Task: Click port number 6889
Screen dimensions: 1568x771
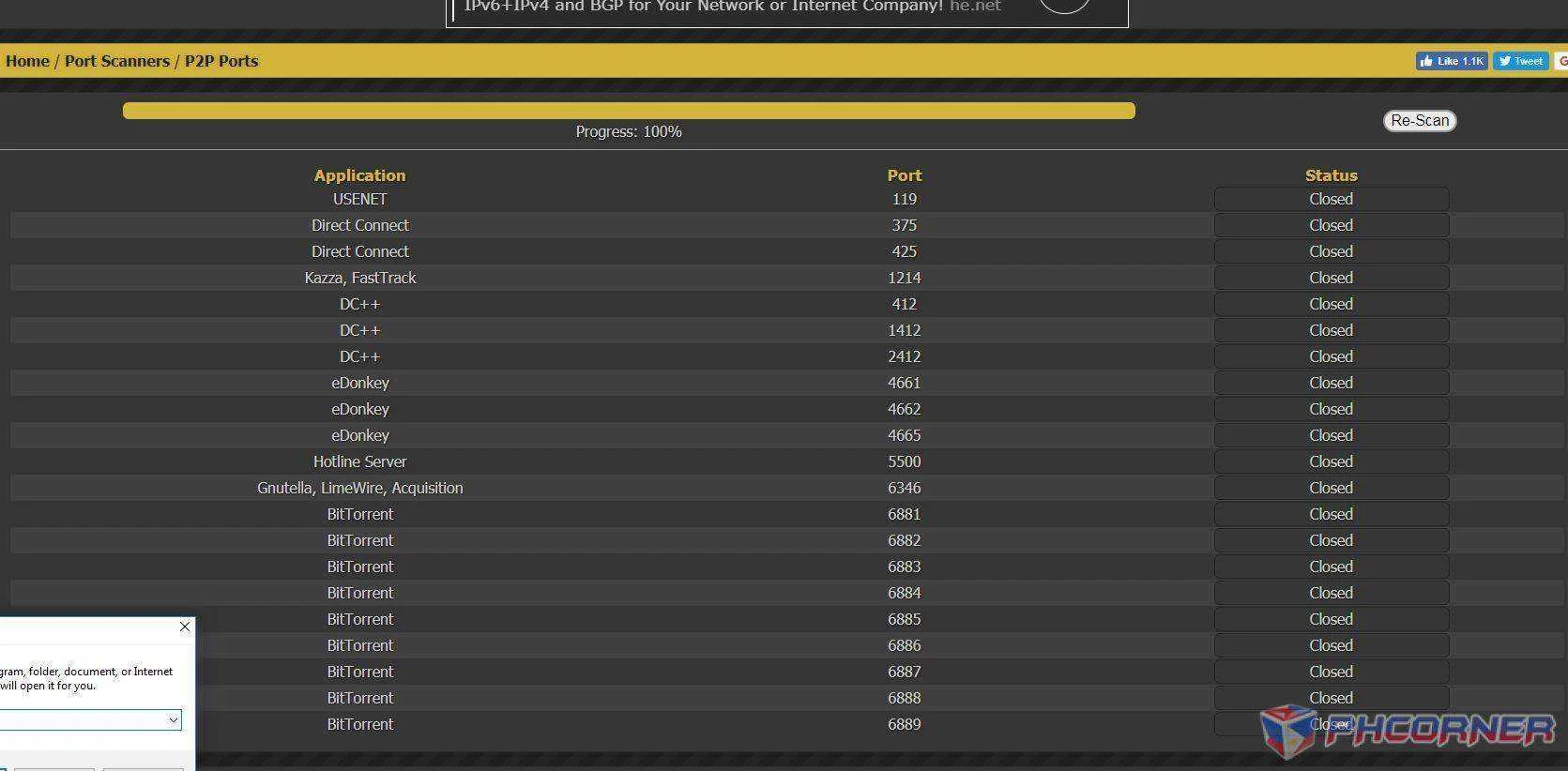Action: pyautogui.click(x=905, y=724)
